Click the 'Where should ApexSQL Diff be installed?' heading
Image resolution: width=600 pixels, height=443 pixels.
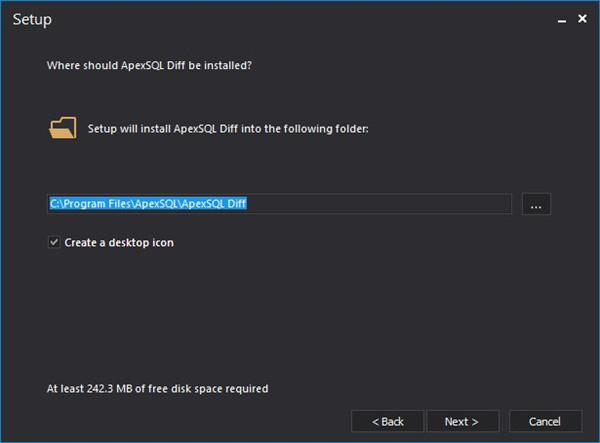pyautogui.click(x=149, y=65)
